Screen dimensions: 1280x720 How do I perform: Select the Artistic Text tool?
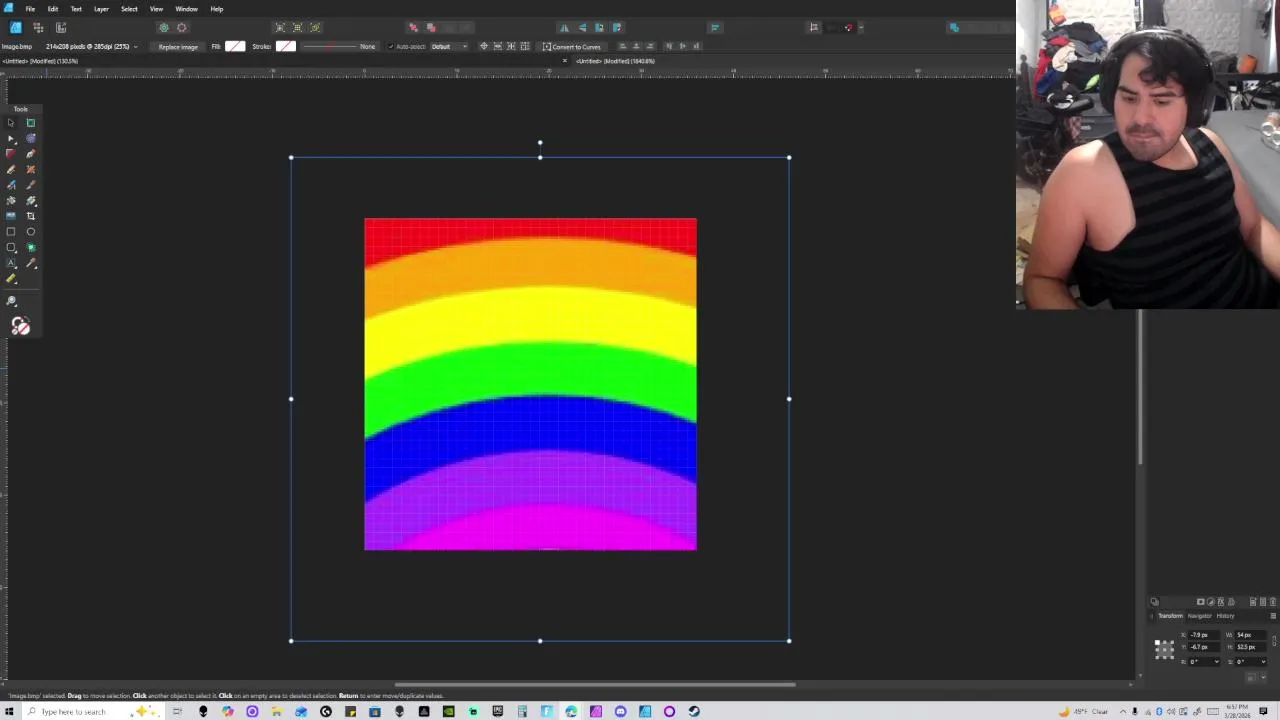tap(11, 263)
